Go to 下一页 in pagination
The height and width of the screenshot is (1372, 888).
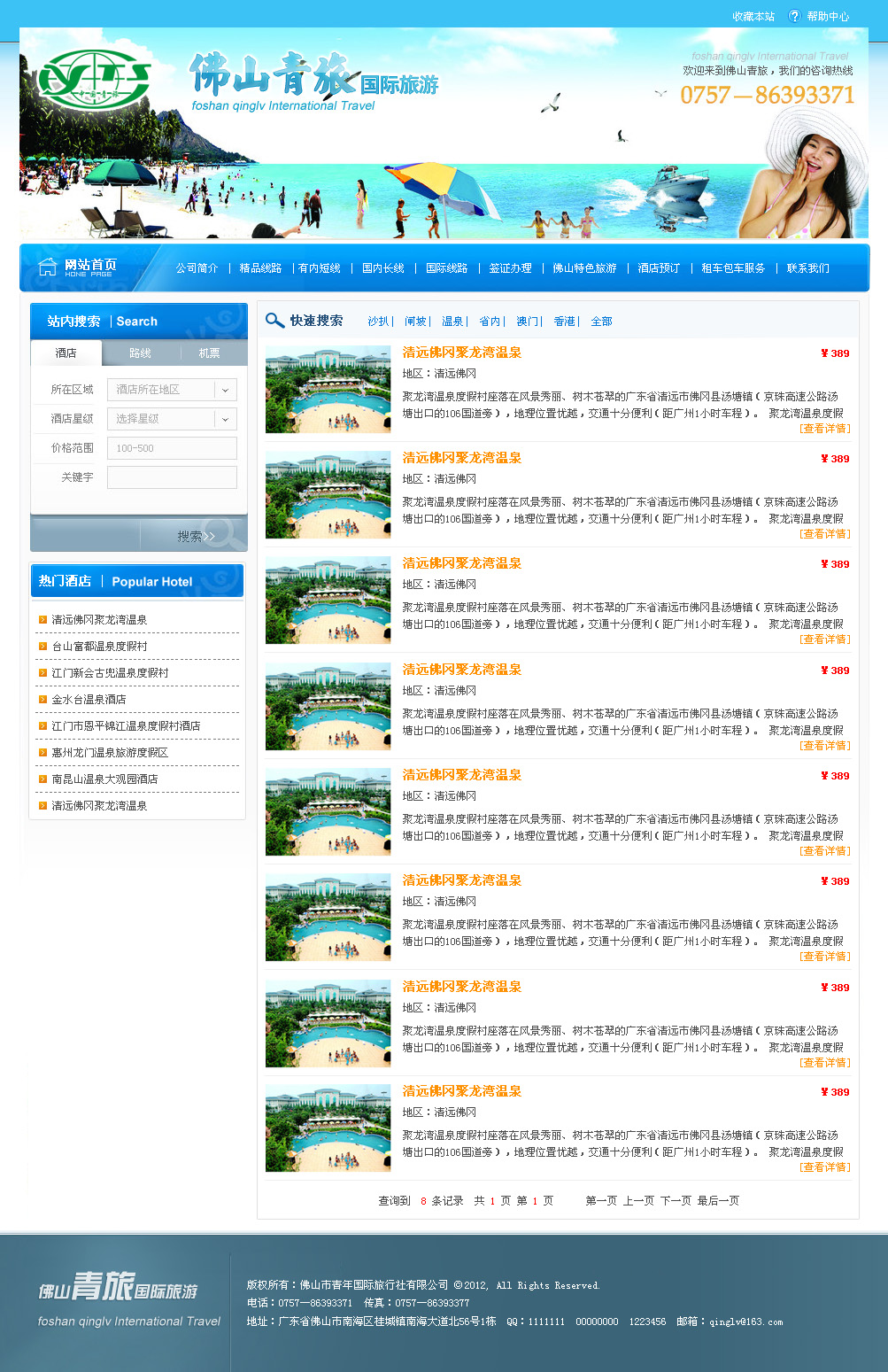coord(676,1201)
